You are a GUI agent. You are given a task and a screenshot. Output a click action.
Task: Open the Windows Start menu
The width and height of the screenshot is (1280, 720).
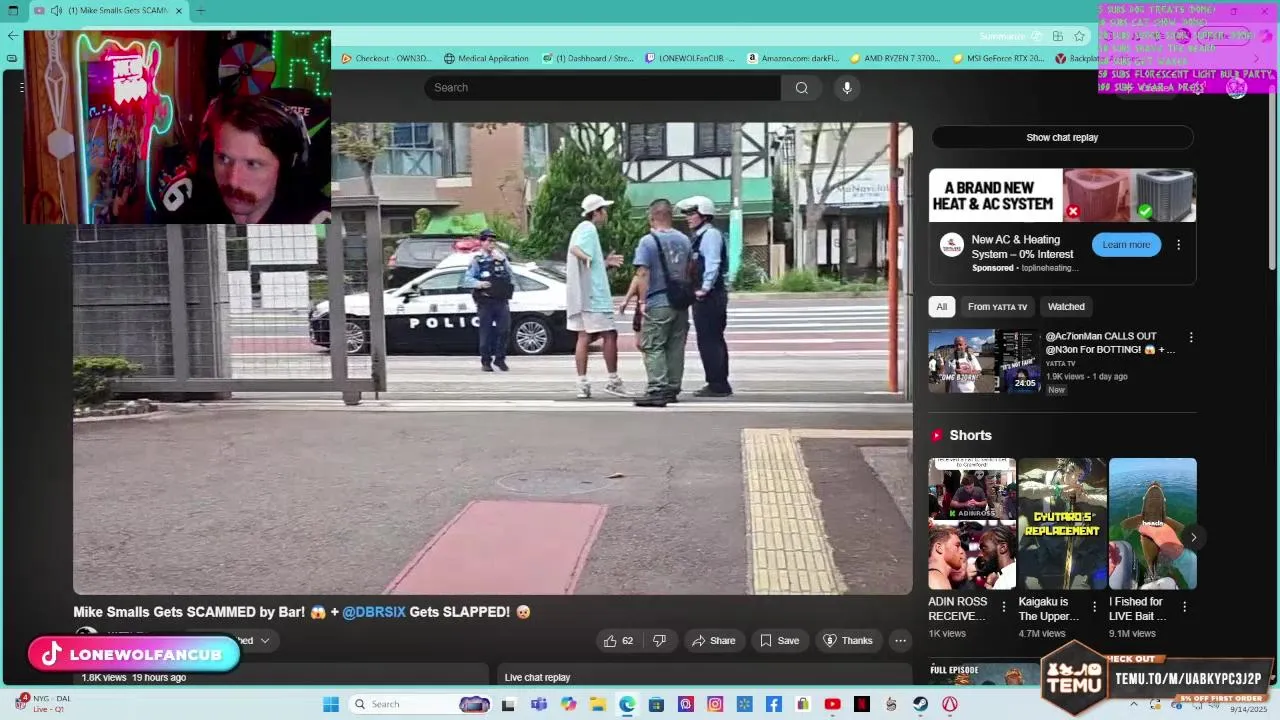pyautogui.click(x=331, y=704)
